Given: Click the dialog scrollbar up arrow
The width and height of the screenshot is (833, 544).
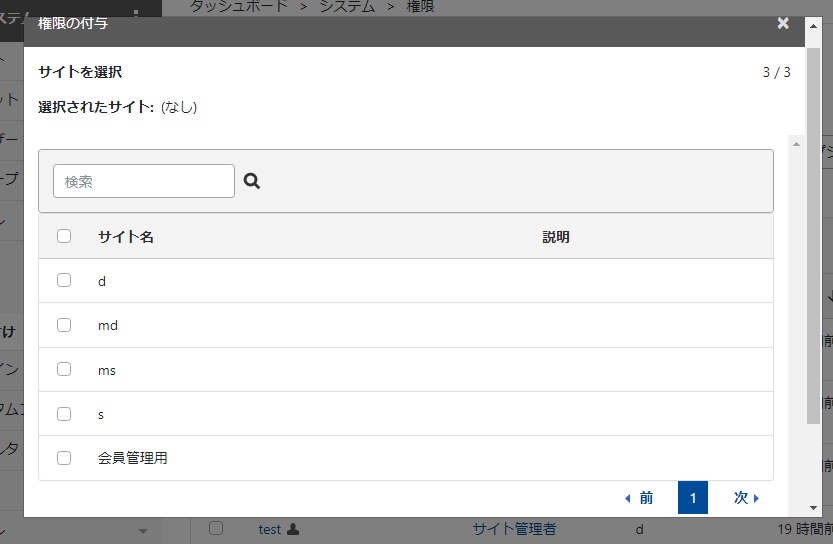Looking at the screenshot, I should tap(813, 25).
